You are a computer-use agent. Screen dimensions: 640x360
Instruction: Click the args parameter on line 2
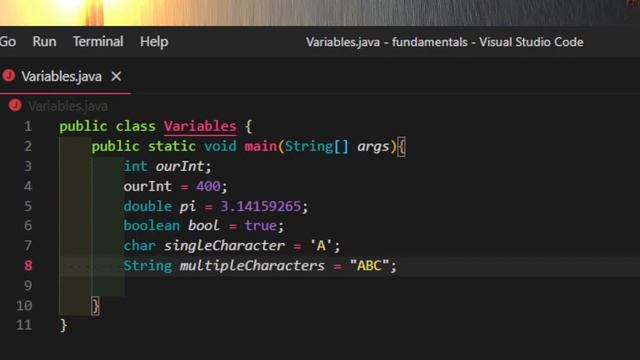coord(373,146)
